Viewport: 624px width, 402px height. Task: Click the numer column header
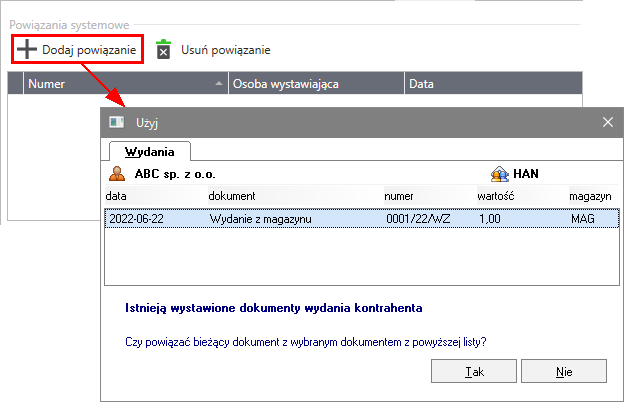(x=399, y=196)
